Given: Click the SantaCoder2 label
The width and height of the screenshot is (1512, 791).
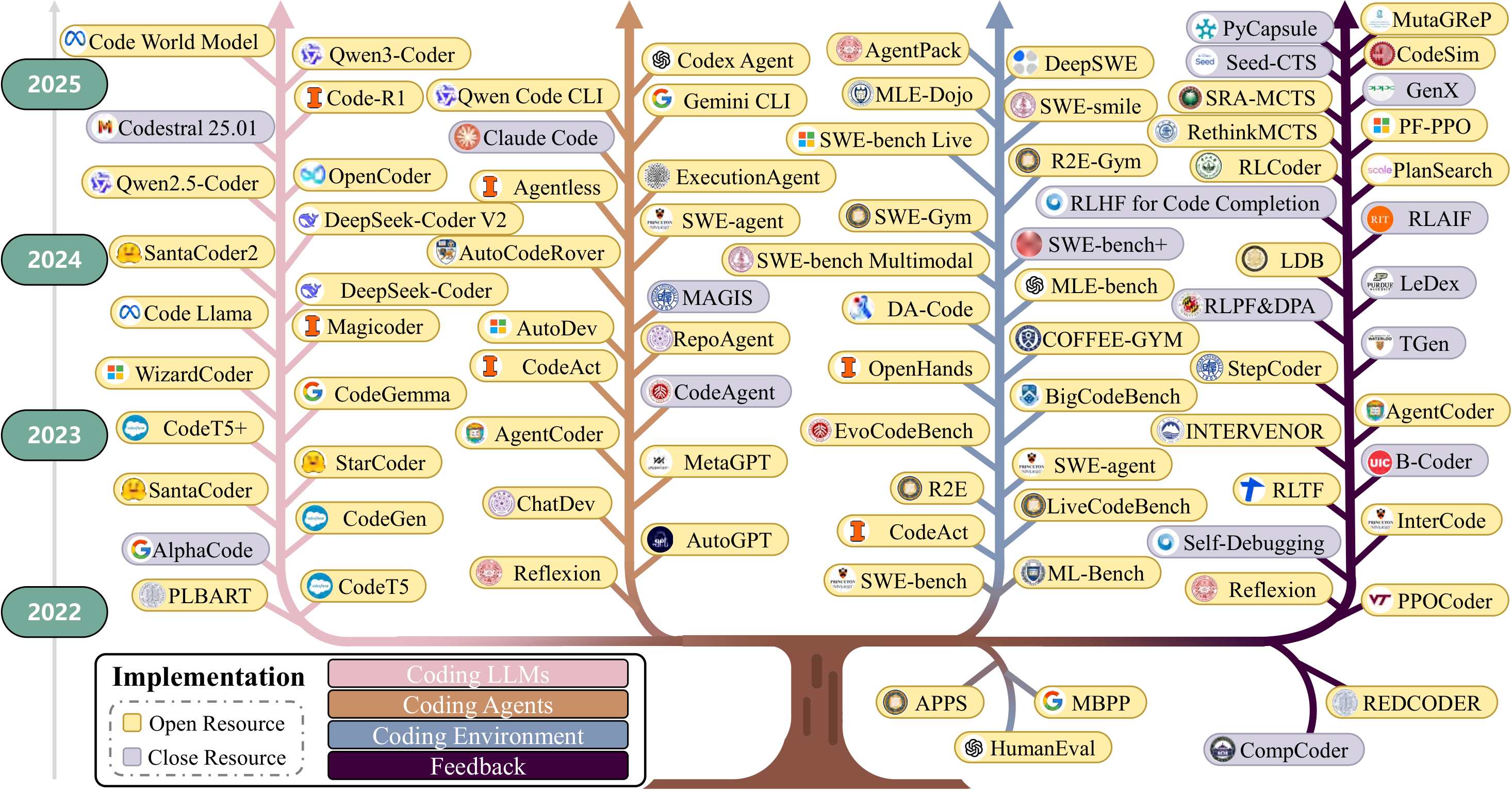Looking at the screenshot, I should tap(192, 252).
